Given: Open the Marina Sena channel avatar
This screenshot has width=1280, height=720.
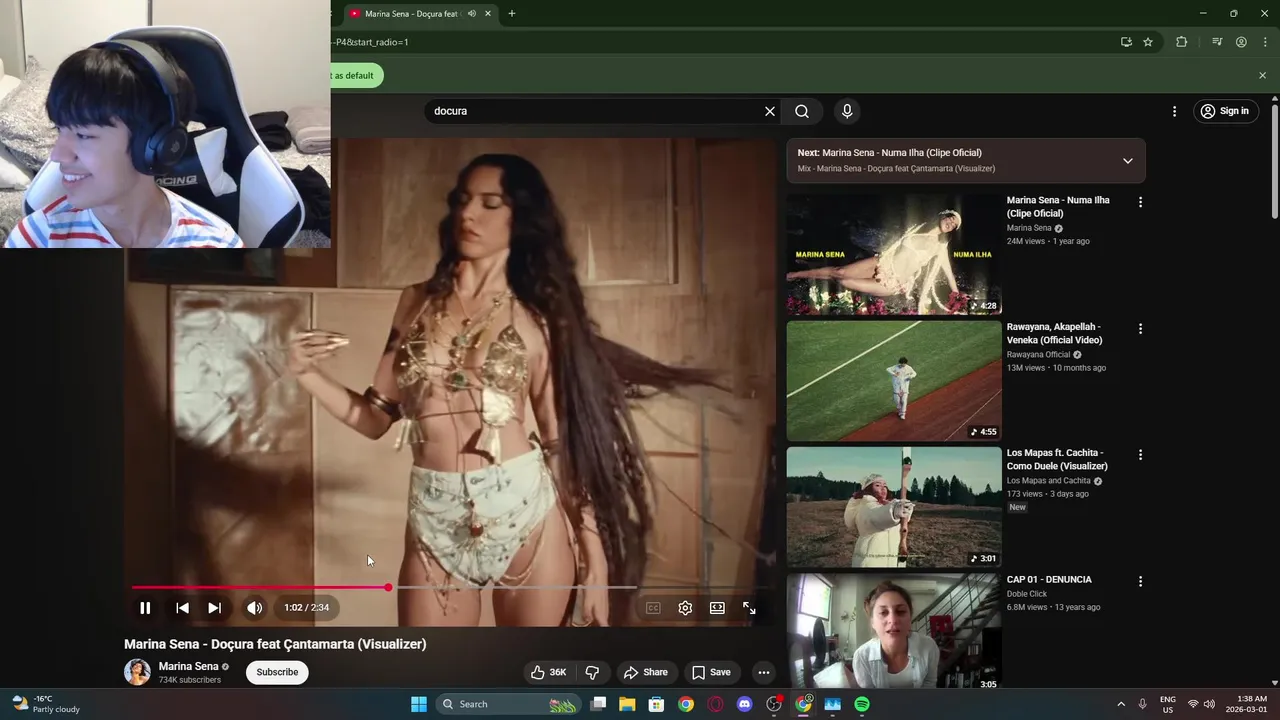Looking at the screenshot, I should pos(137,672).
